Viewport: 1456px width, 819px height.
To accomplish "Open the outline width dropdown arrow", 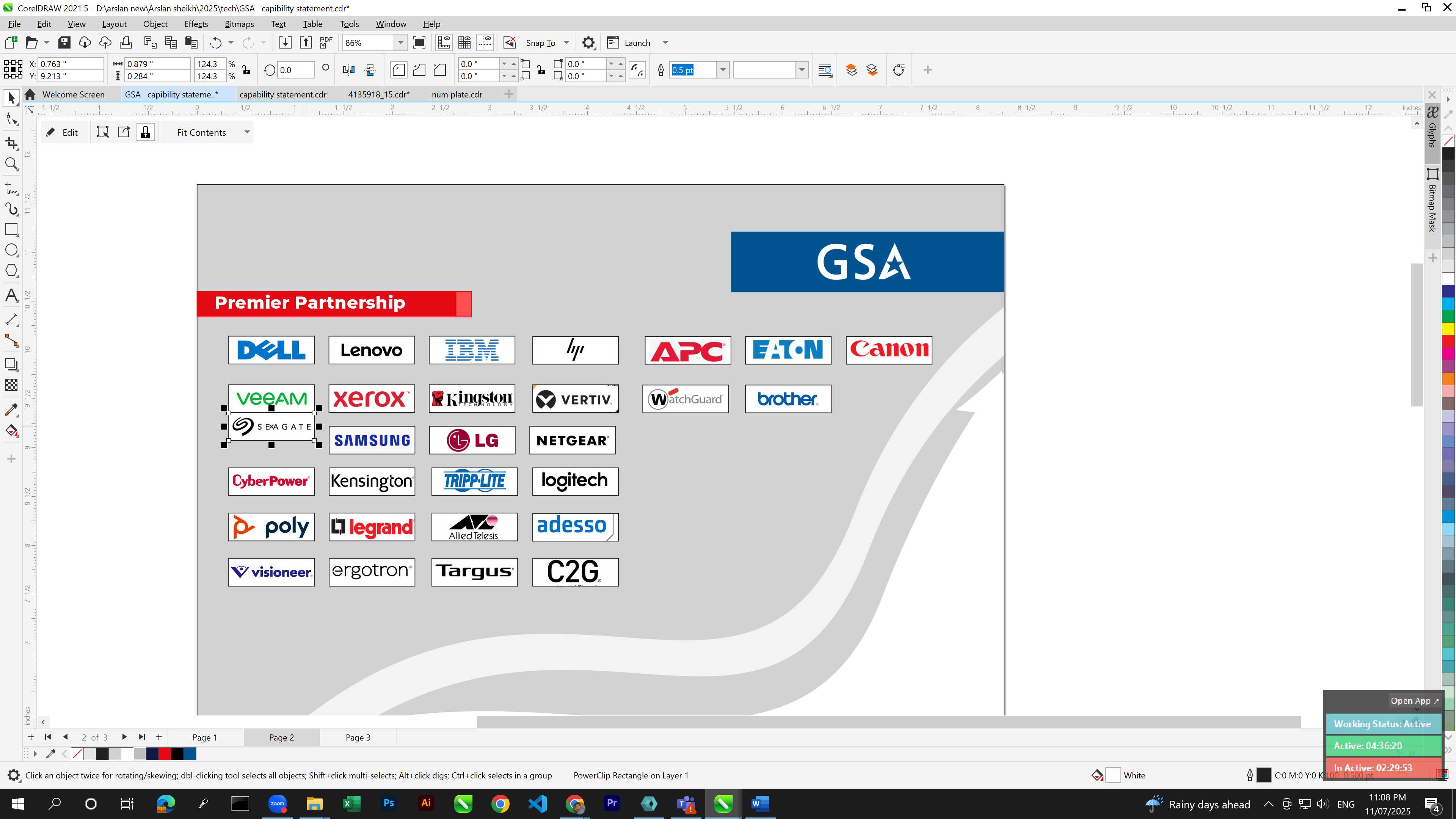I will point(722,70).
